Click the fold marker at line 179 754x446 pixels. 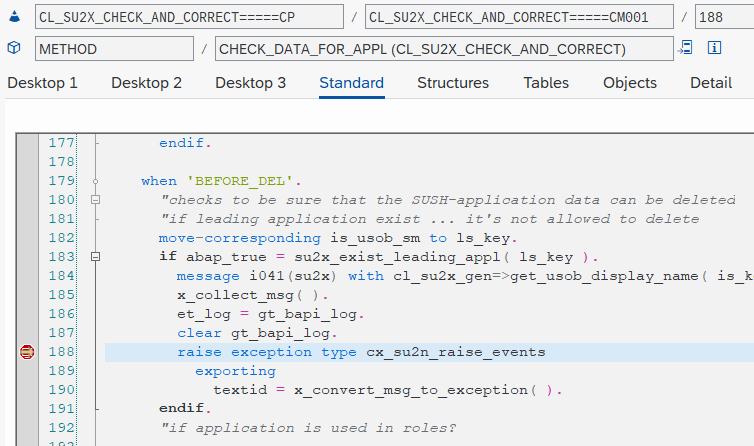tap(95, 181)
